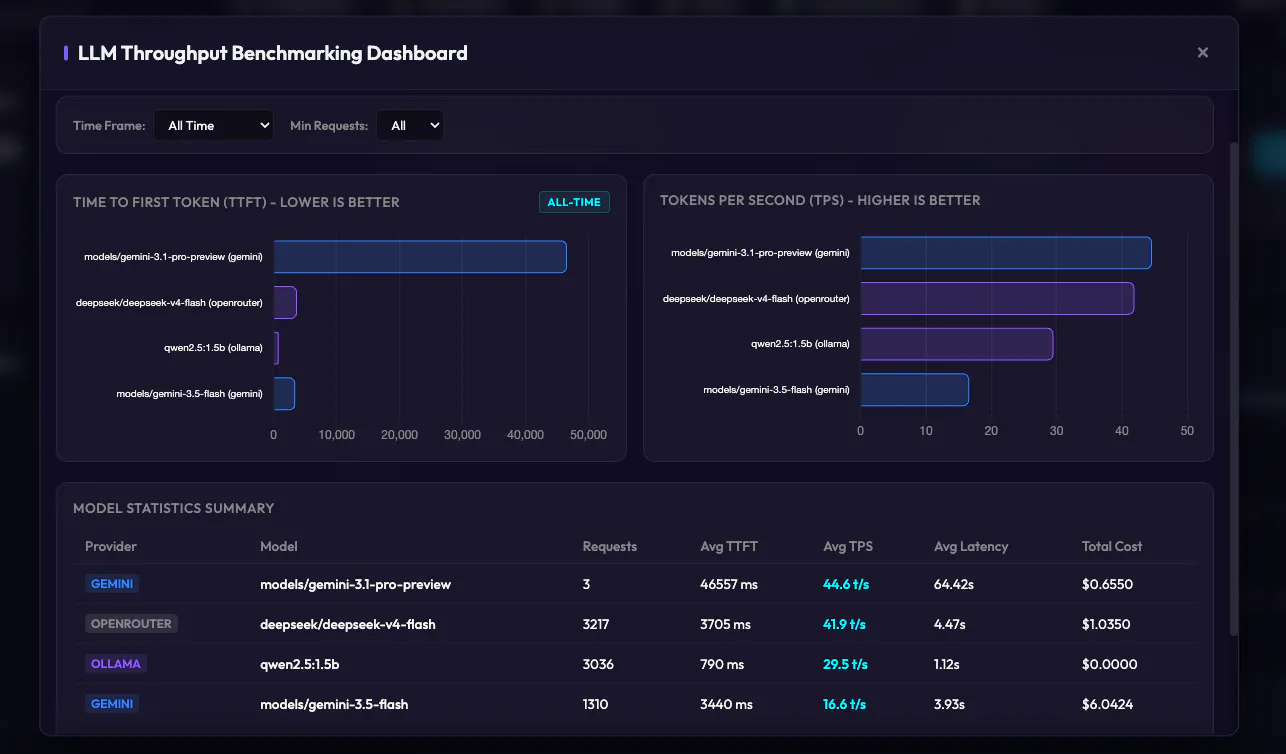Click the 1.12s latency value
Screen dimensions: 1286x754
[947, 664]
